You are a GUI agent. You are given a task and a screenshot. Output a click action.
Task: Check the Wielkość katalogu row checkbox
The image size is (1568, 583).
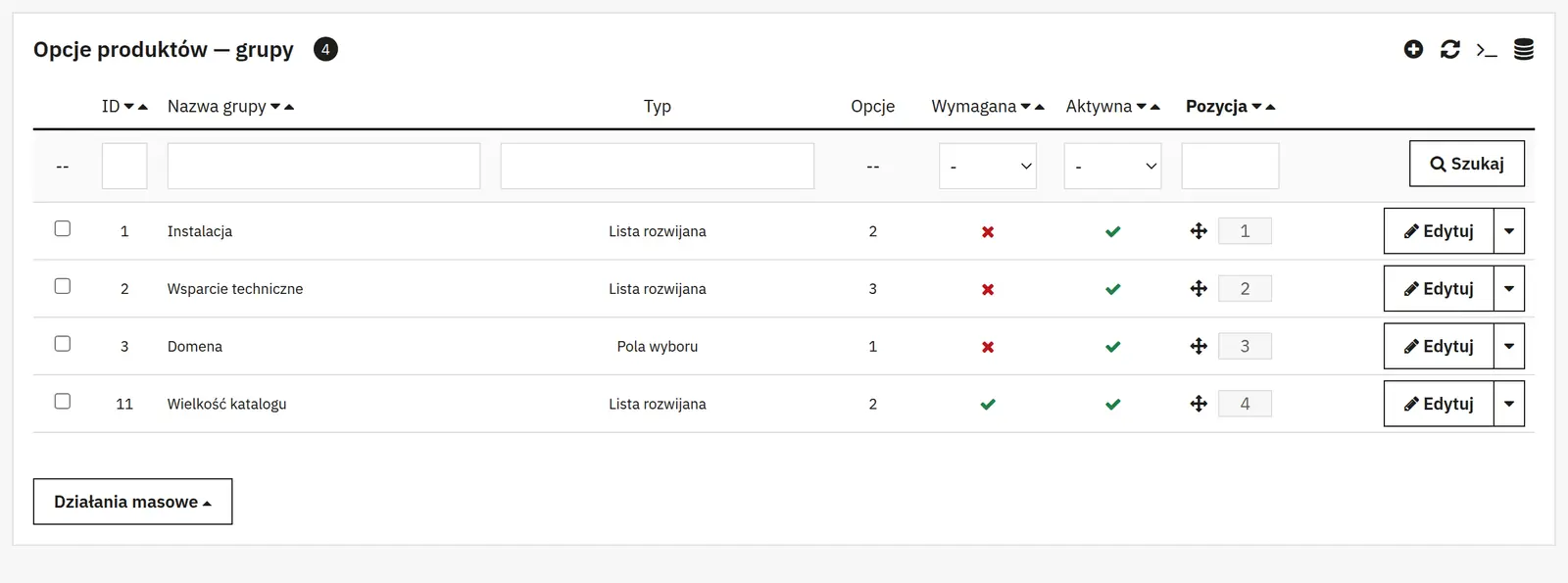[x=63, y=401]
